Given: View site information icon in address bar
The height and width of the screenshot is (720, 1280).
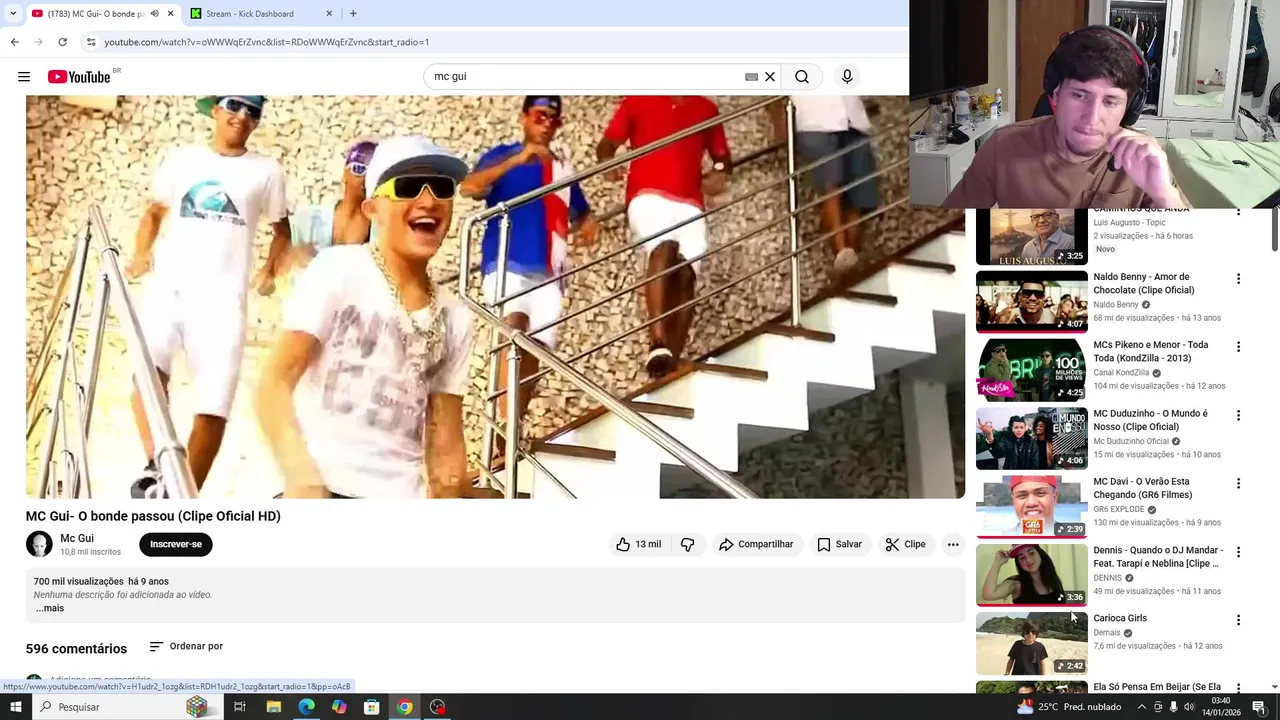Looking at the screenshot, I should pyautogui.click(x=91, y=42).
